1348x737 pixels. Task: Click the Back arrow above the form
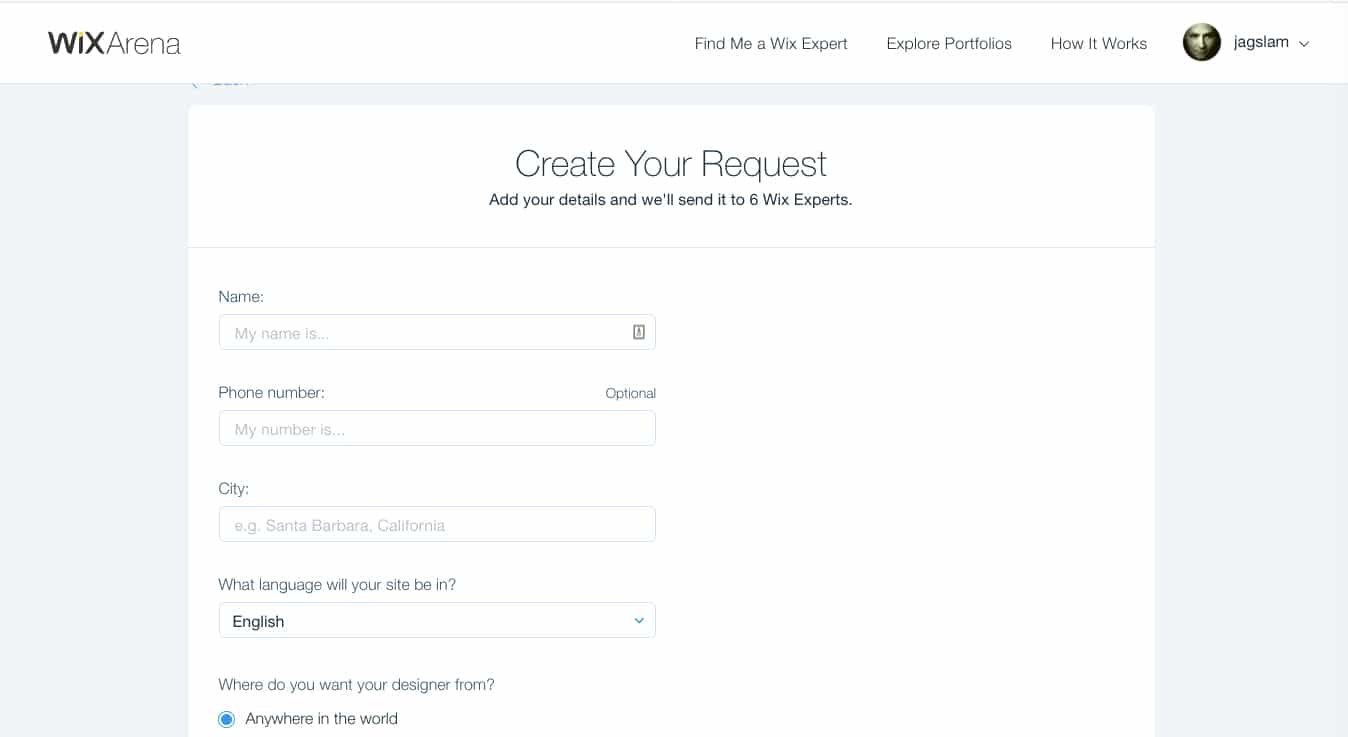coord(194,84)
